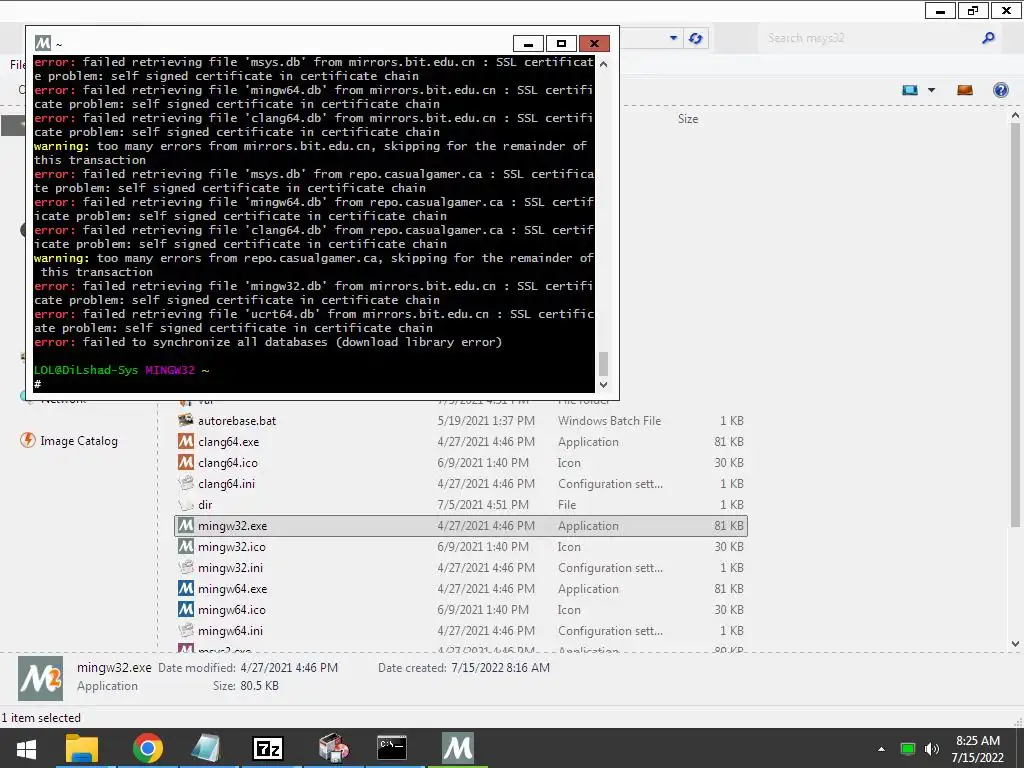Viewport: 1024px width, 768px height.
Task: Click the mingw32.ico gray M icon
Action: 186,547
